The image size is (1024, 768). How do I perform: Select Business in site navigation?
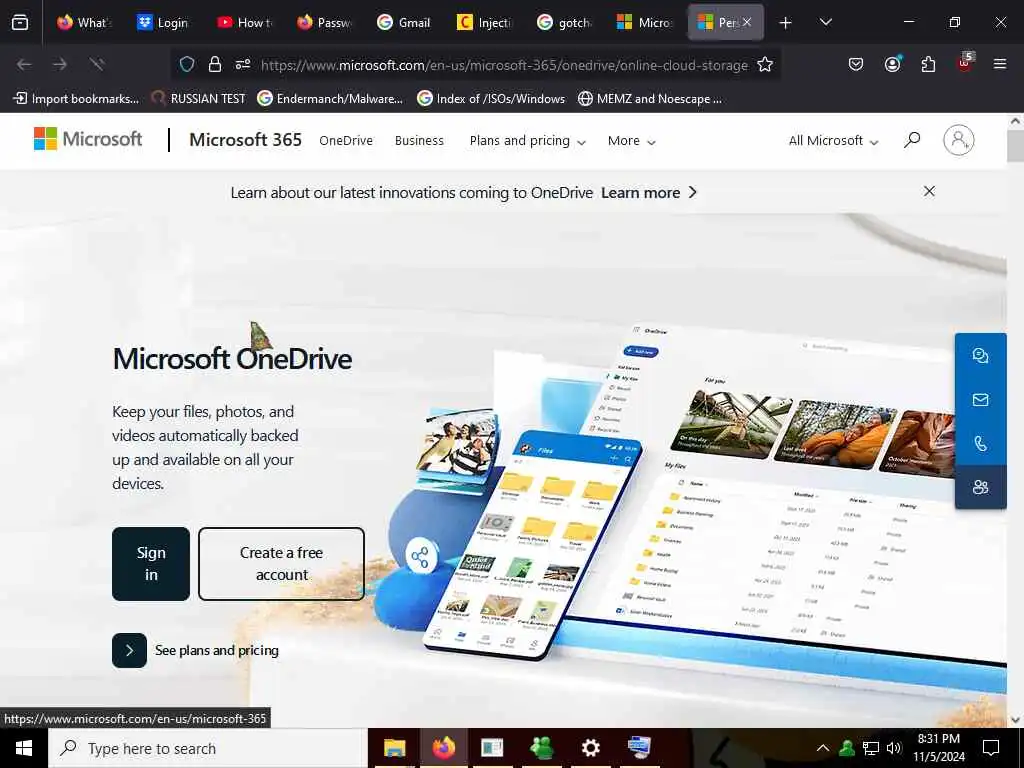point(419,140)
